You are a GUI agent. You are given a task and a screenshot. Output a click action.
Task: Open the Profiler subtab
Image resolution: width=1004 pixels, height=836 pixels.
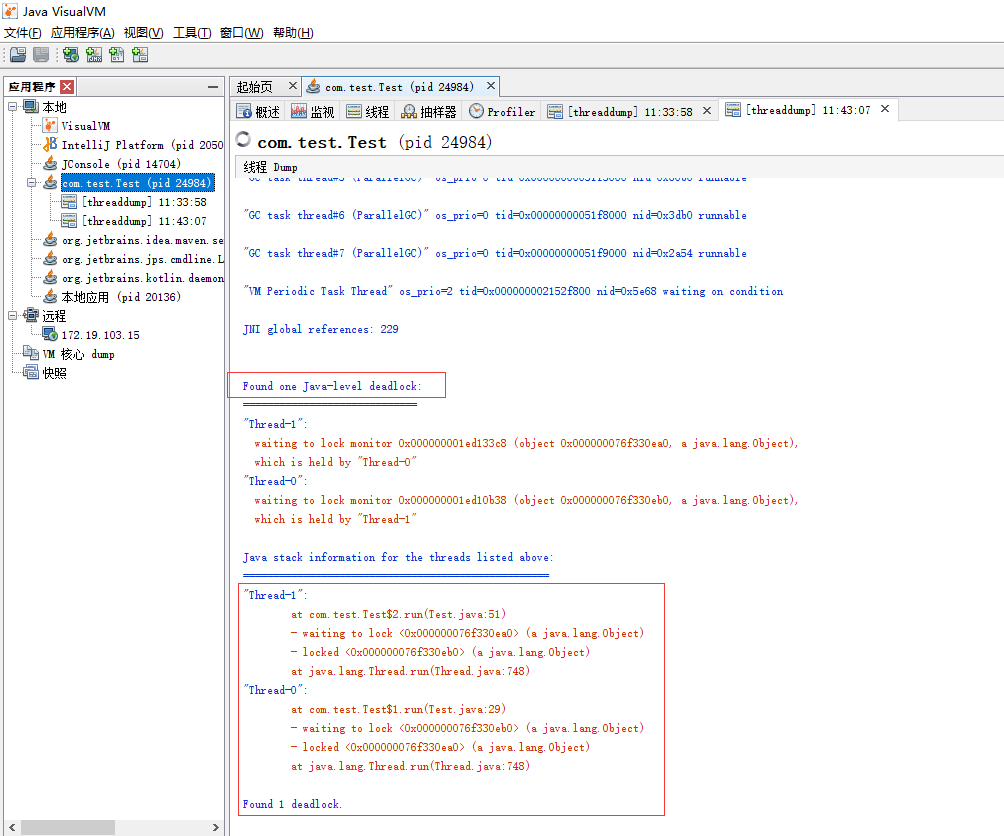502,112
